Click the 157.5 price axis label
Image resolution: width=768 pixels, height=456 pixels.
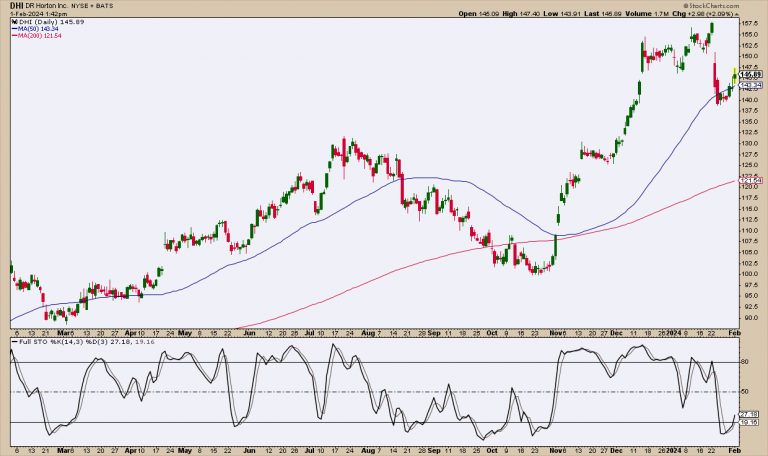[750, 23]
